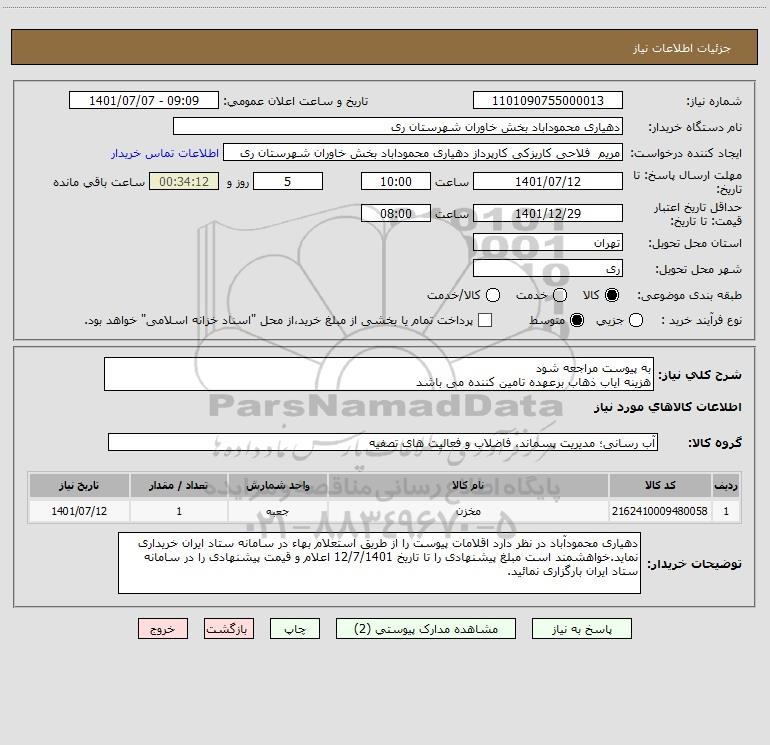Image resolution: width=770 pixels, height=745 pixels.
Task: Click the تاریخ نیاز column header
Action: (79, 485)
